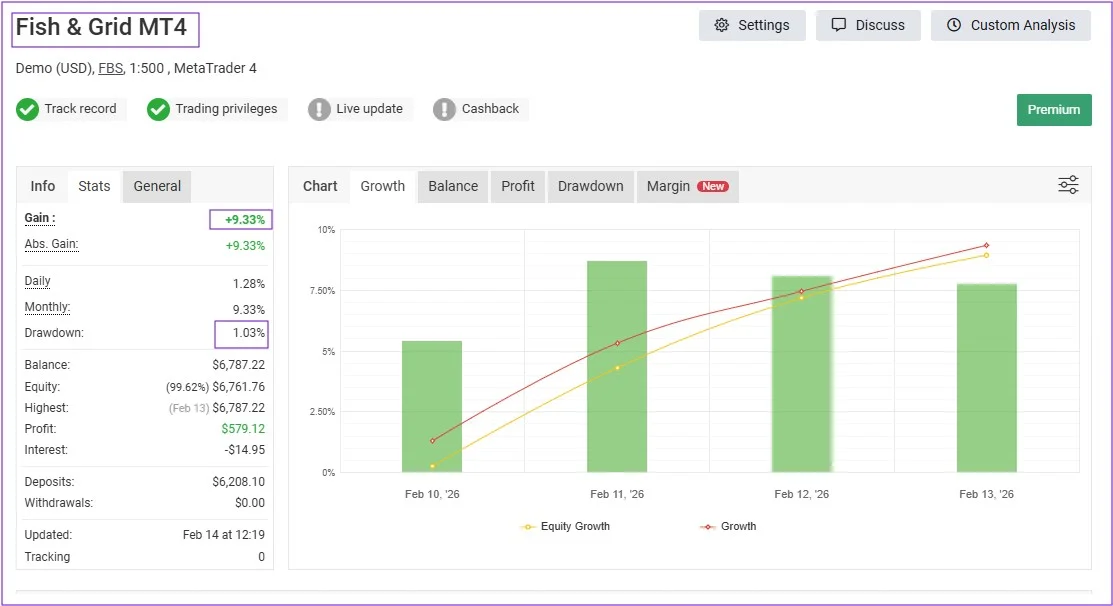The width and height of the screenshot is (1113, 606).
Task: Show the Balance chart tab
Action: click(x=452, y=186)
